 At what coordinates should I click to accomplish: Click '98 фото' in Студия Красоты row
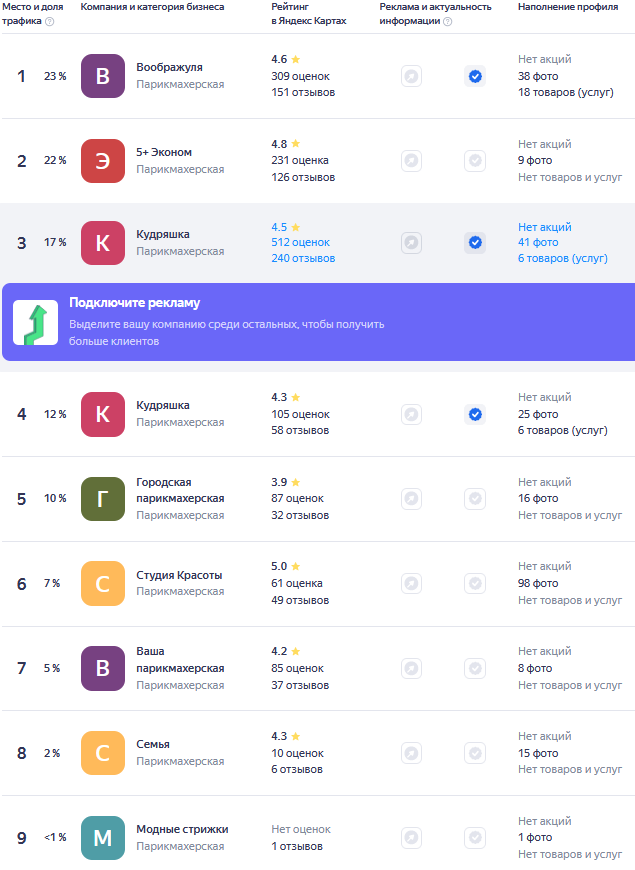538,584
